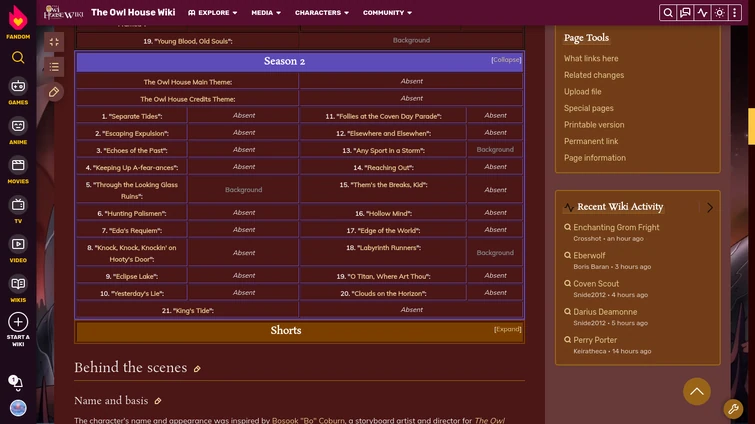Image resolution: width=755 pixels, height=424 pixels.
Task: Select episode "Eclipse Lake" cell
Action: [x=131, y=276]
